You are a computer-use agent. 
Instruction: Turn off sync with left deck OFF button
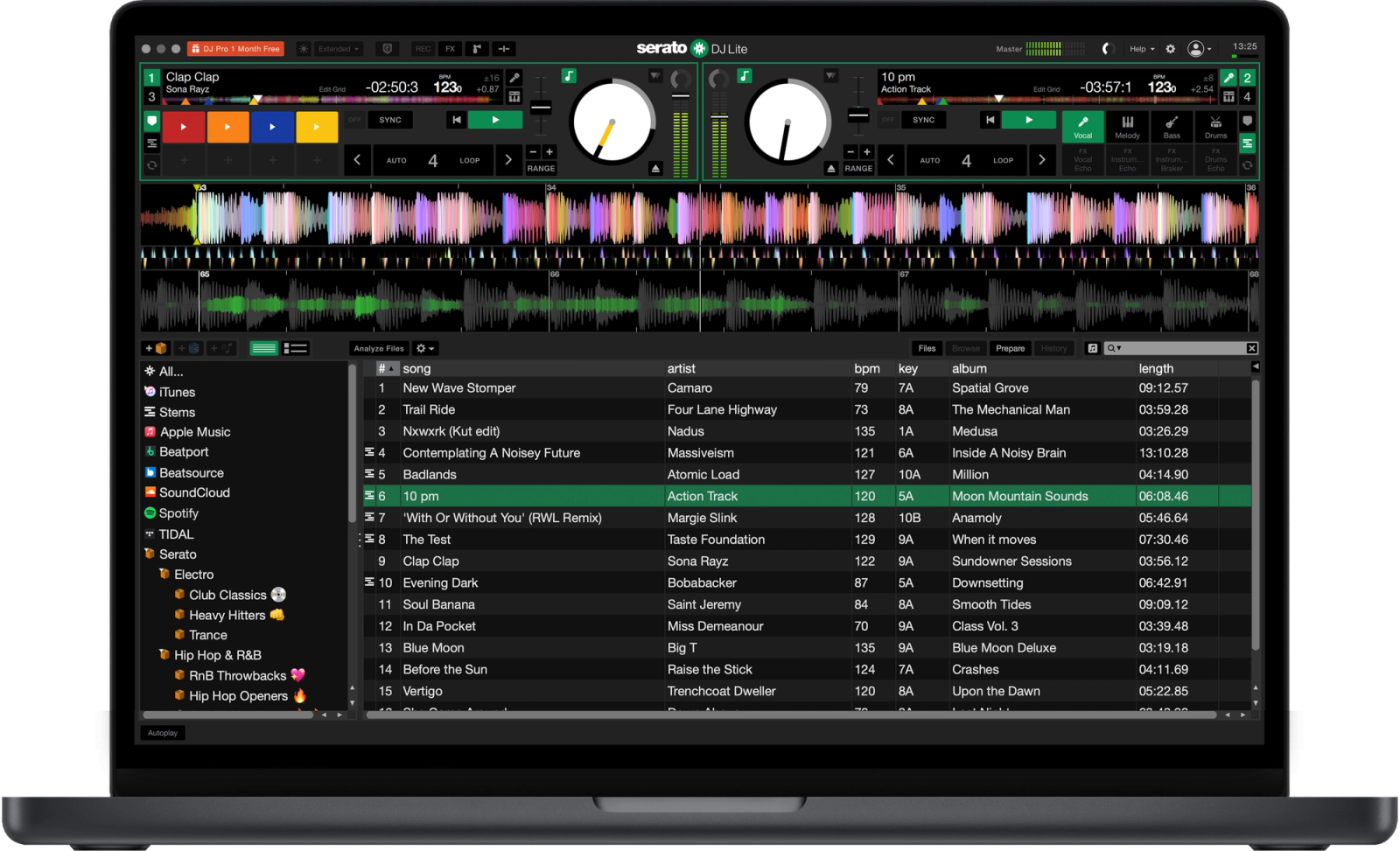[x=354, y=120]
